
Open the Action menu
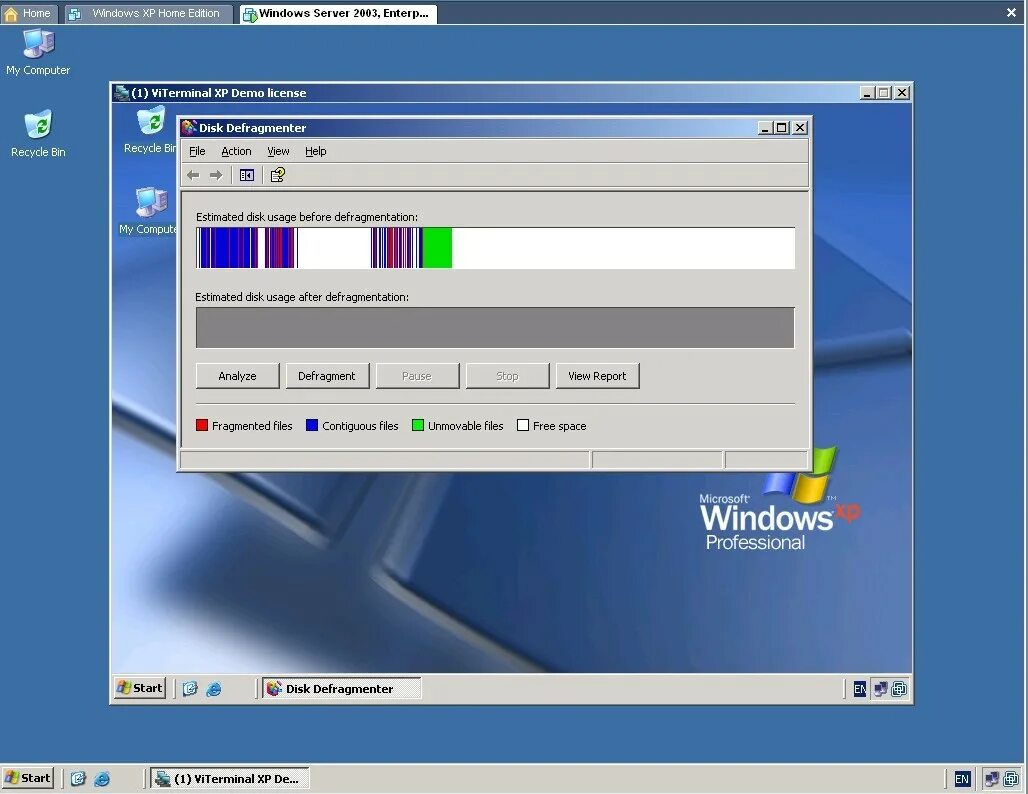click(236, 151)
